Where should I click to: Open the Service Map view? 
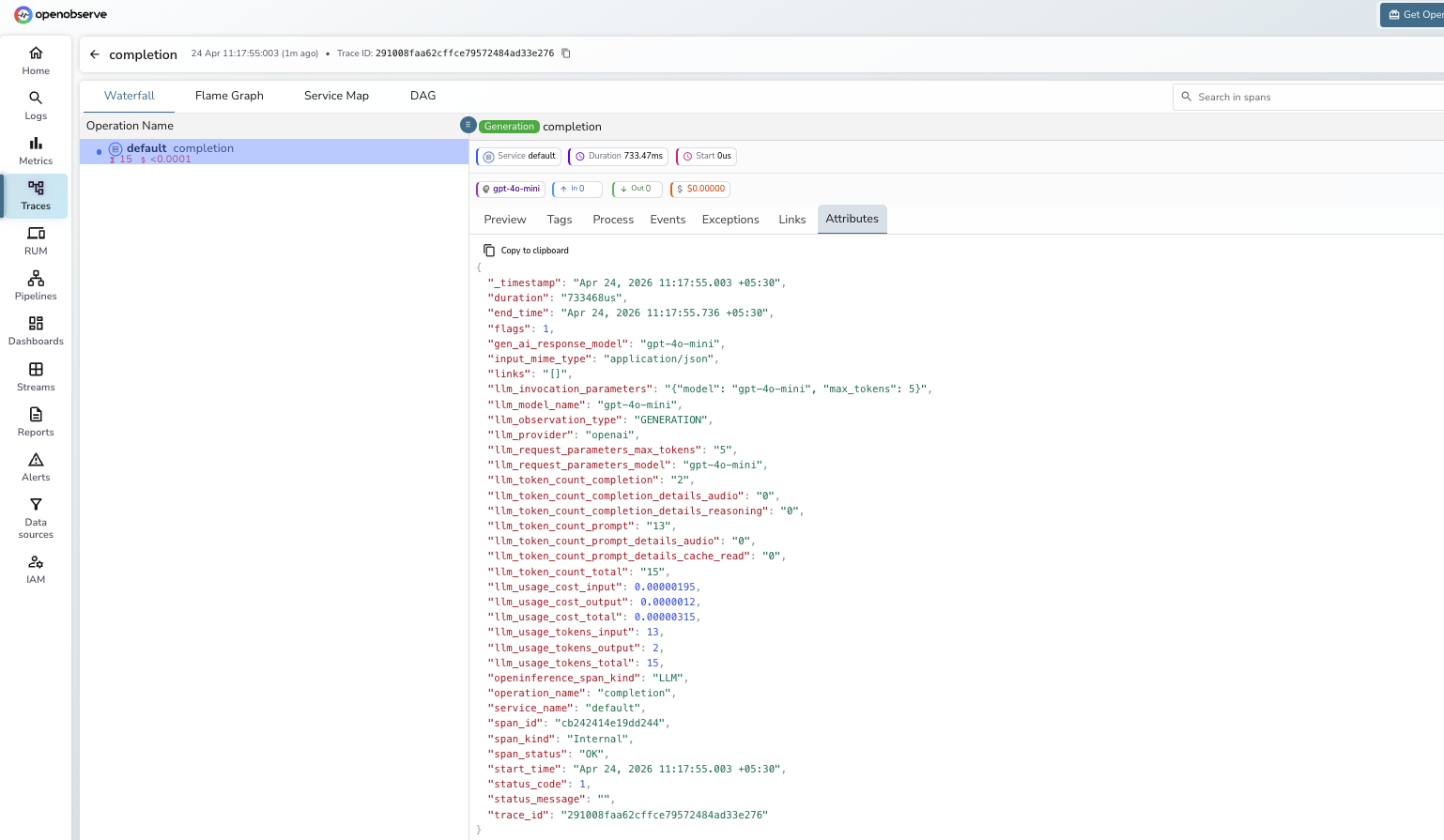335,95
